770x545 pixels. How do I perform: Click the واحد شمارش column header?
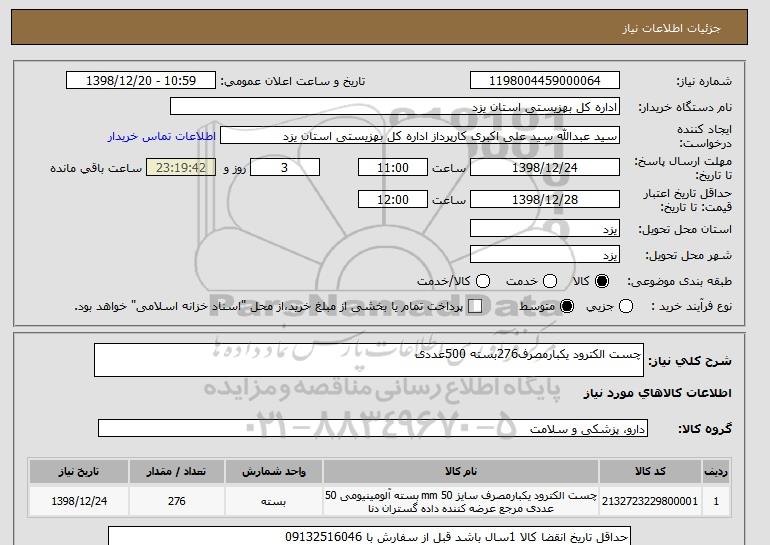pos(274,471)
